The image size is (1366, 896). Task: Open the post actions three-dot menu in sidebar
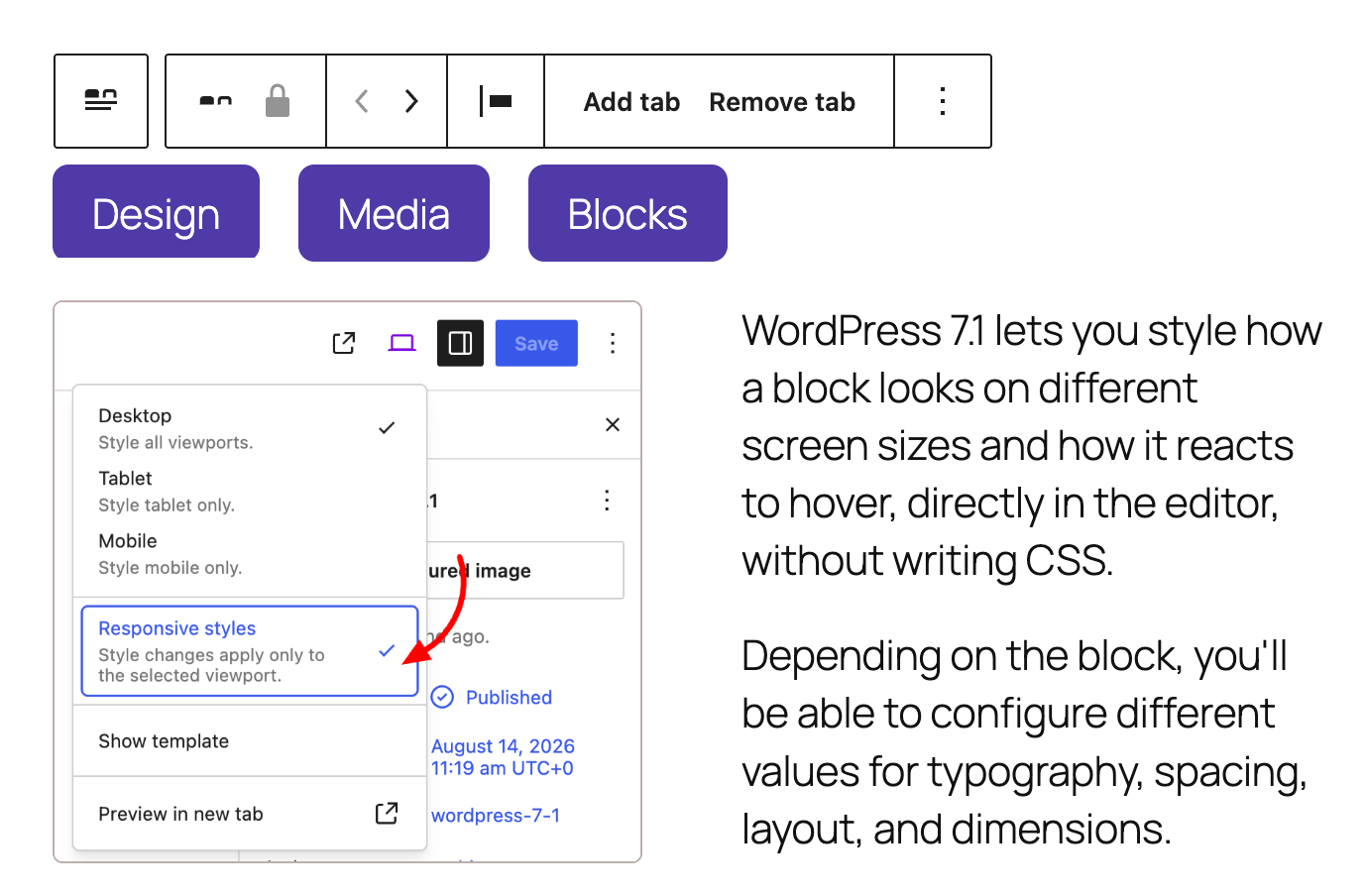[x=607, y=501]
